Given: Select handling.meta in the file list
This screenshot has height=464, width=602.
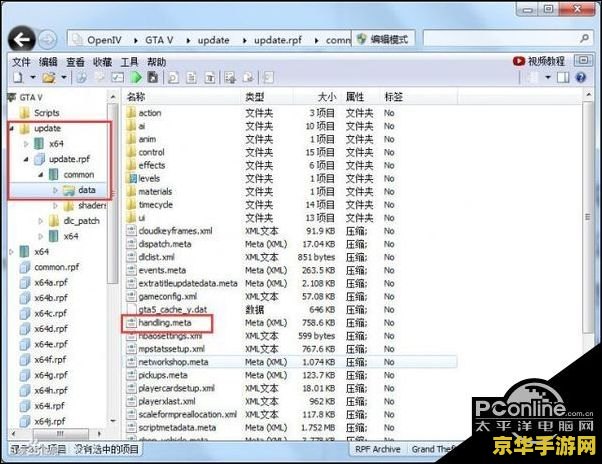Looking at the screenshot, I should pos(164,323).
